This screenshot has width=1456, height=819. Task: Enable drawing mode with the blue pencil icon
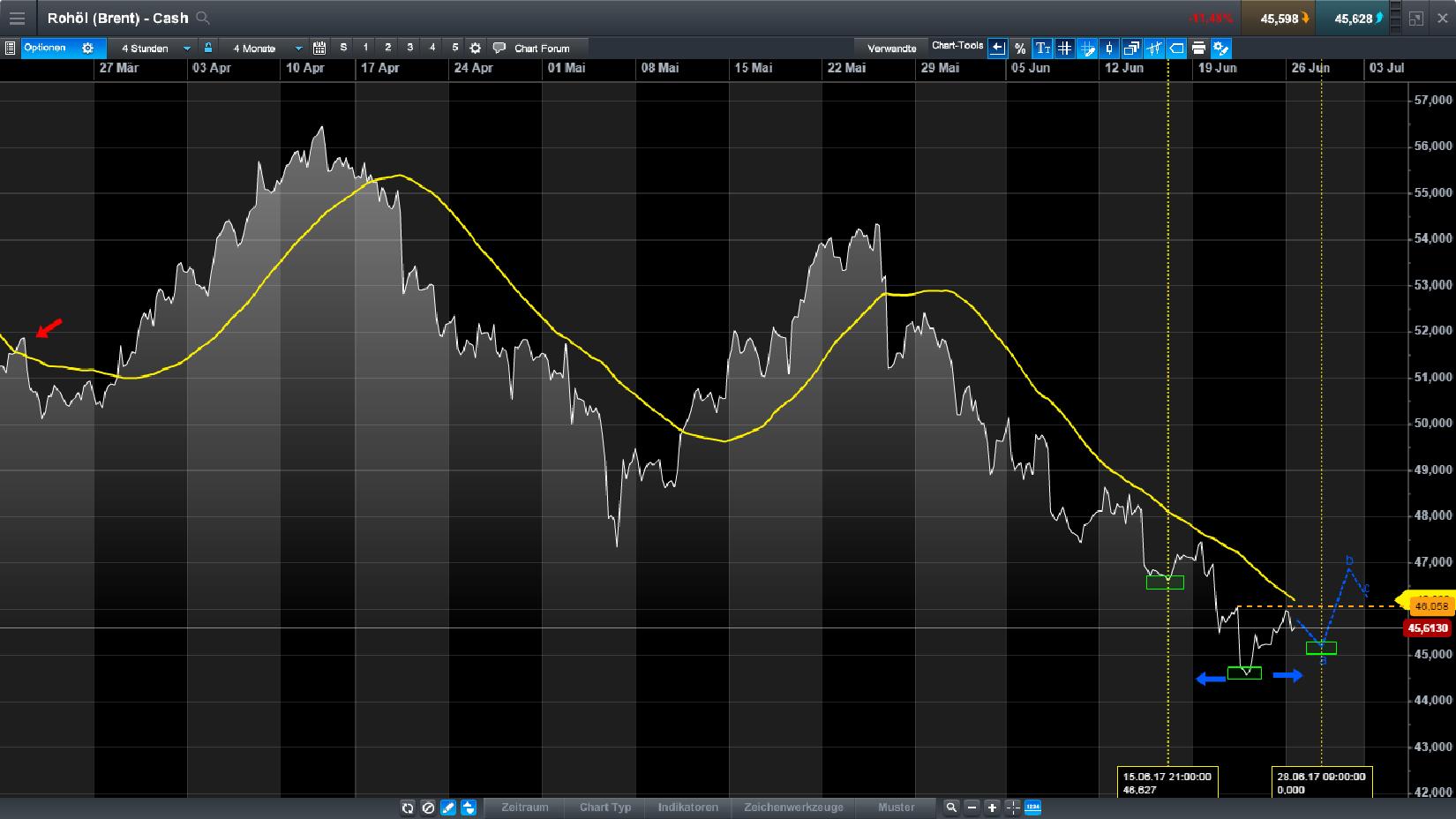point(447,807)
